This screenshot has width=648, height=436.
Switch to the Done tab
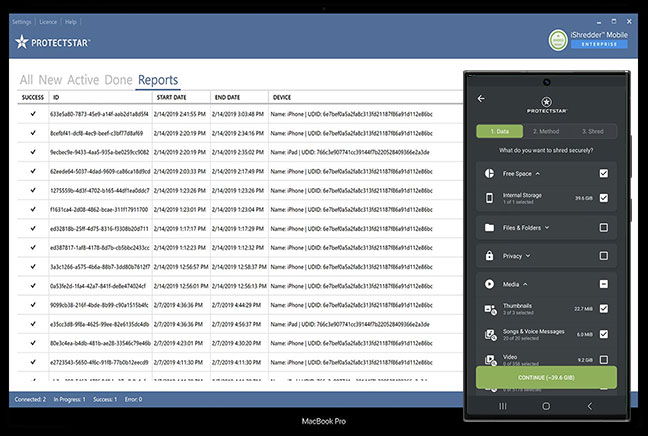pyautogui.click(x=118, y=80)
